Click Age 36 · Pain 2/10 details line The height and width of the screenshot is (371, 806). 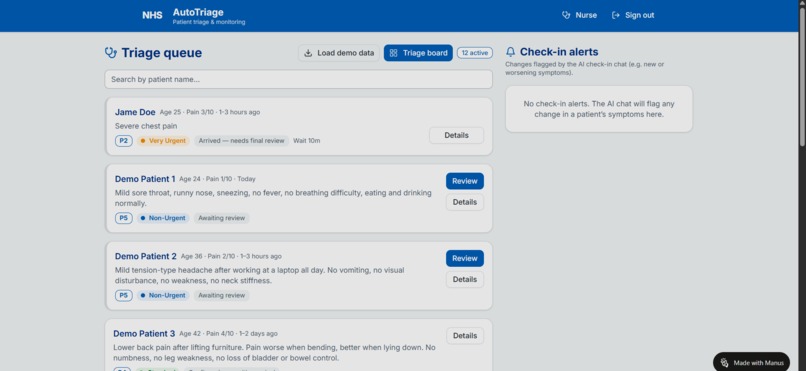231,256
